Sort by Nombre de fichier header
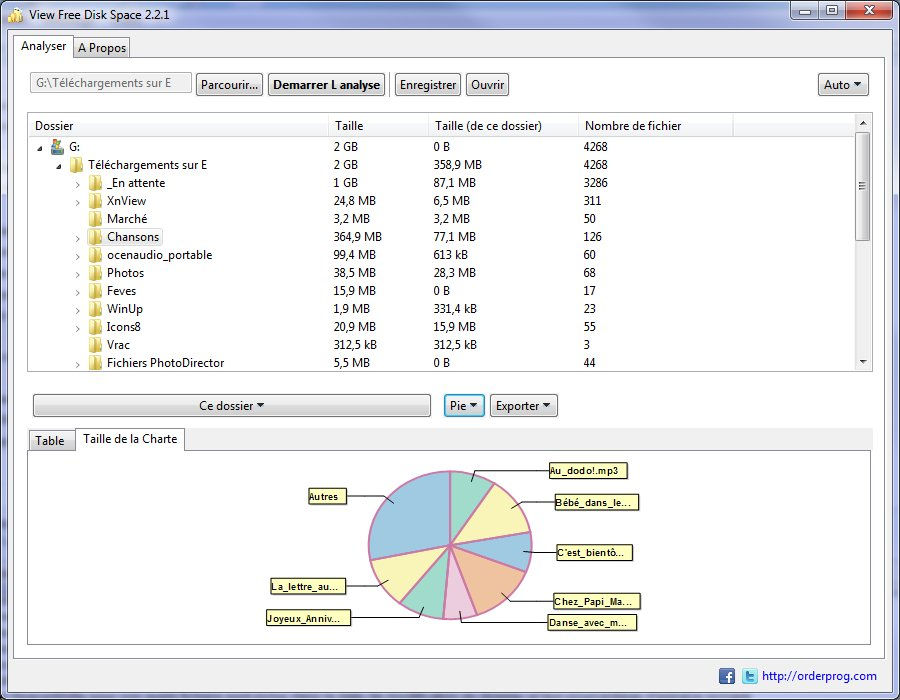Screen dimensions: 900x700 655,126
